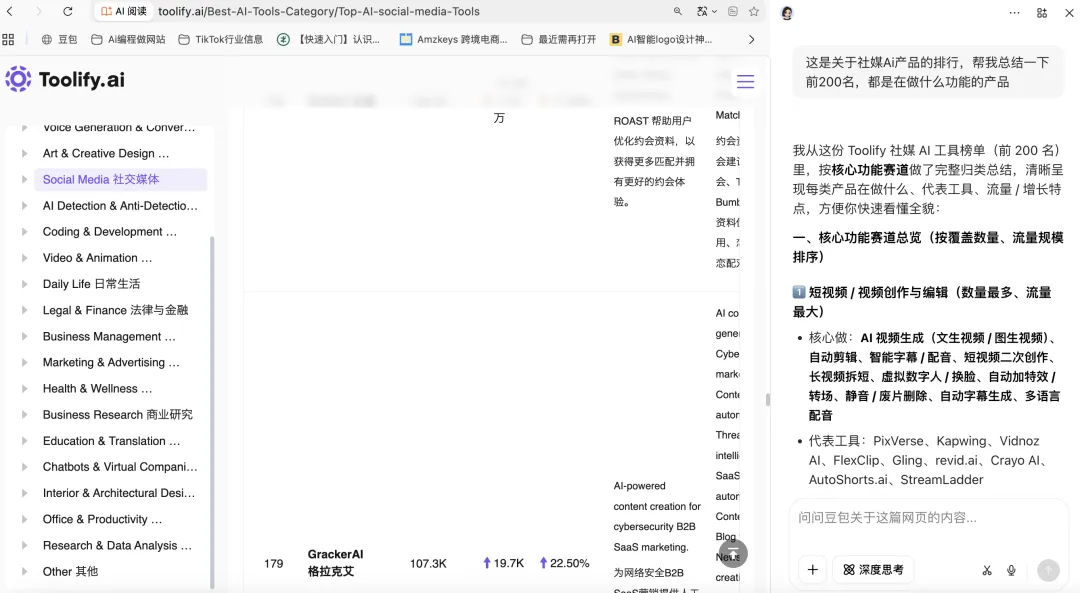The image size is (1080, 593).
Task: Open the page translate icon
Action: coord(702,11)
